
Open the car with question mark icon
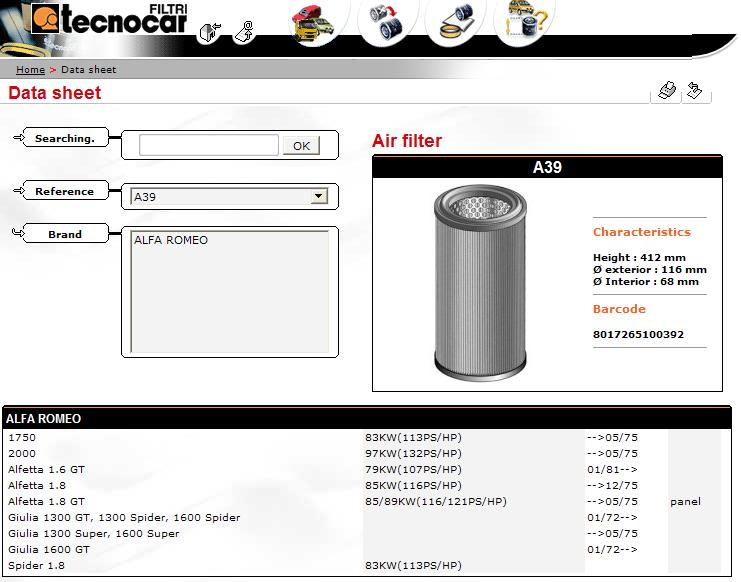tap(524, 22)
